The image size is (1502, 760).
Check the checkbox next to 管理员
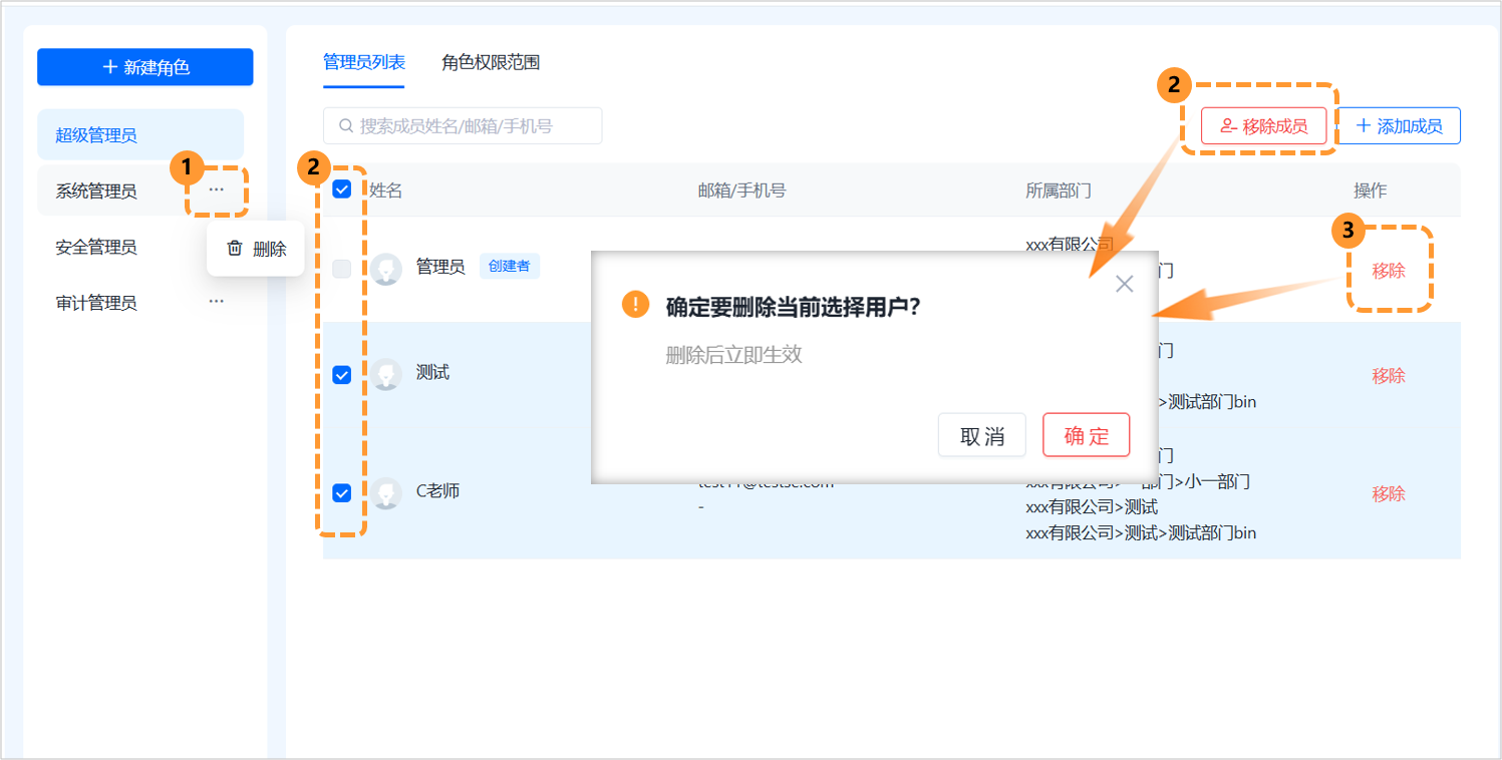[341, 268]
